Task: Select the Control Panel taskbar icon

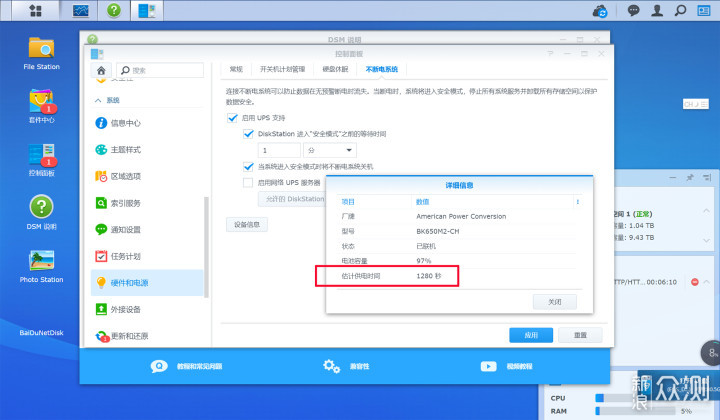Action: tap(147, 10)
